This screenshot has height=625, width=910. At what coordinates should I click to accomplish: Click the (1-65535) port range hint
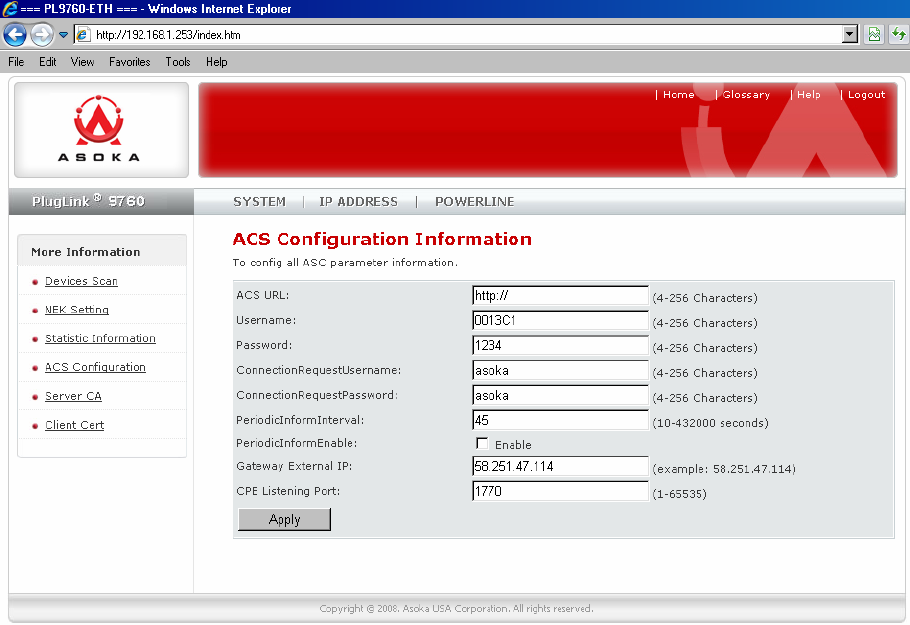point(679,494)
